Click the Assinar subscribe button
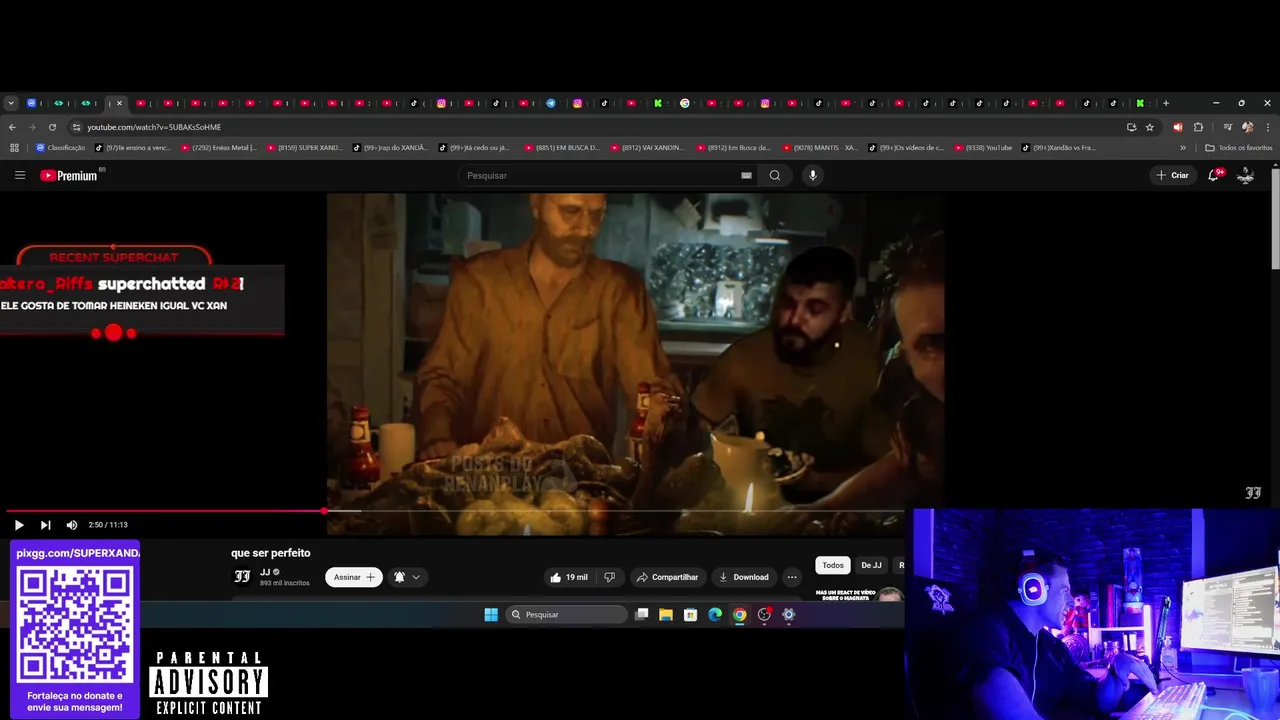This screenshot has width=1280, height=720. coord(354,577)
